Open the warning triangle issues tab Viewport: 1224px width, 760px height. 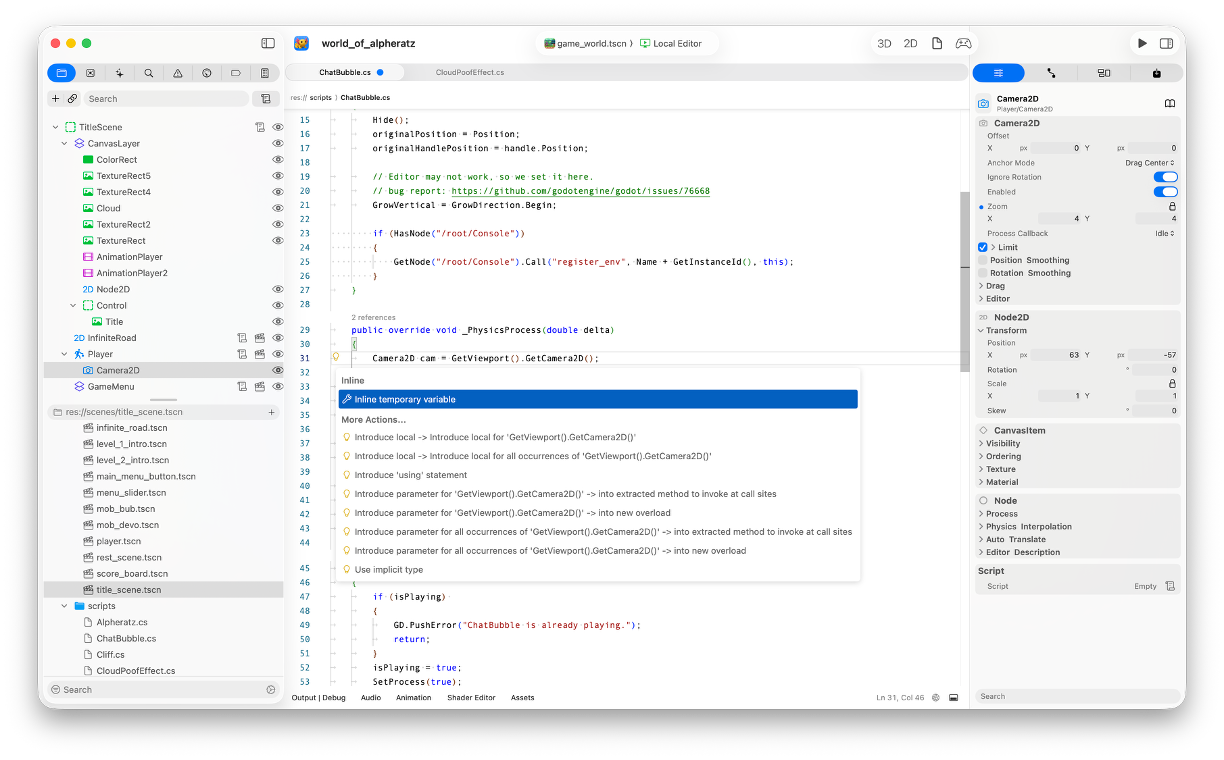pyautogui.click(x=178, y=73)
